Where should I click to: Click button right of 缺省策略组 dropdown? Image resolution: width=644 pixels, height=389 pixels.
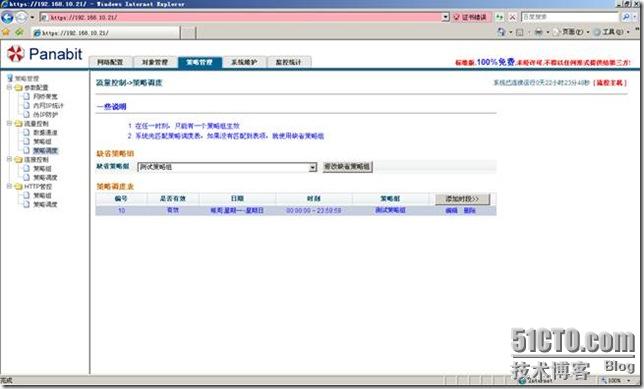coord(347,167)
